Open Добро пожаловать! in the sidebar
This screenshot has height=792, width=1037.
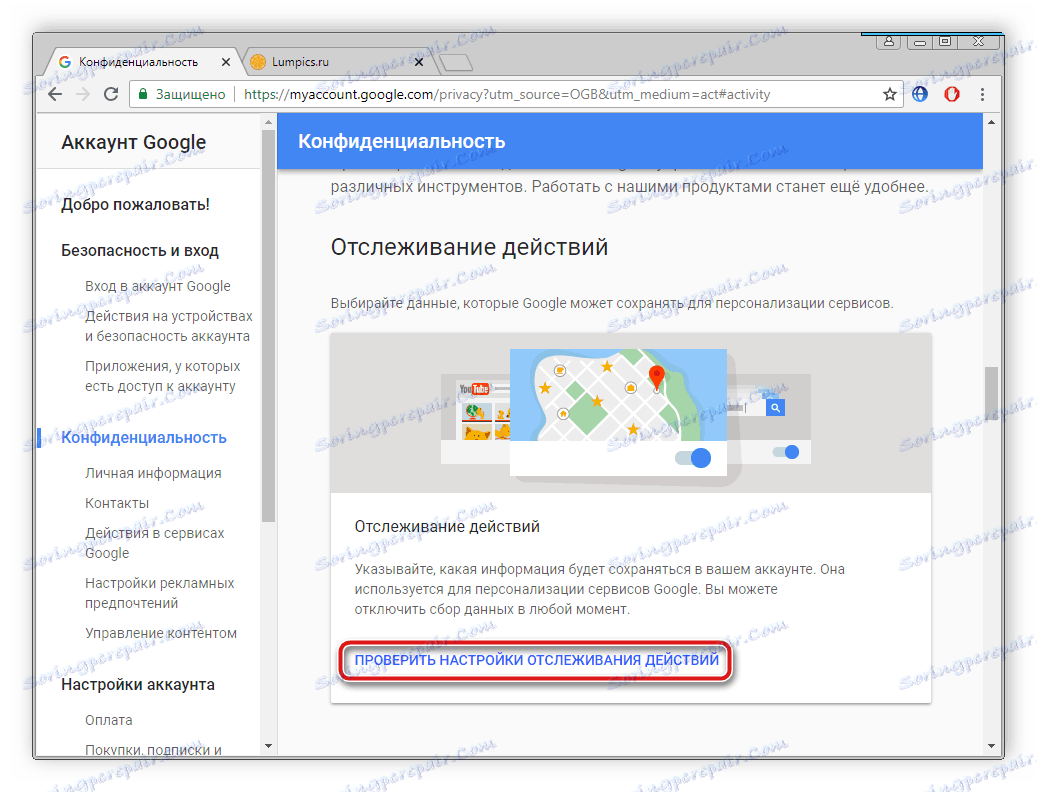[x=135, y=204]
